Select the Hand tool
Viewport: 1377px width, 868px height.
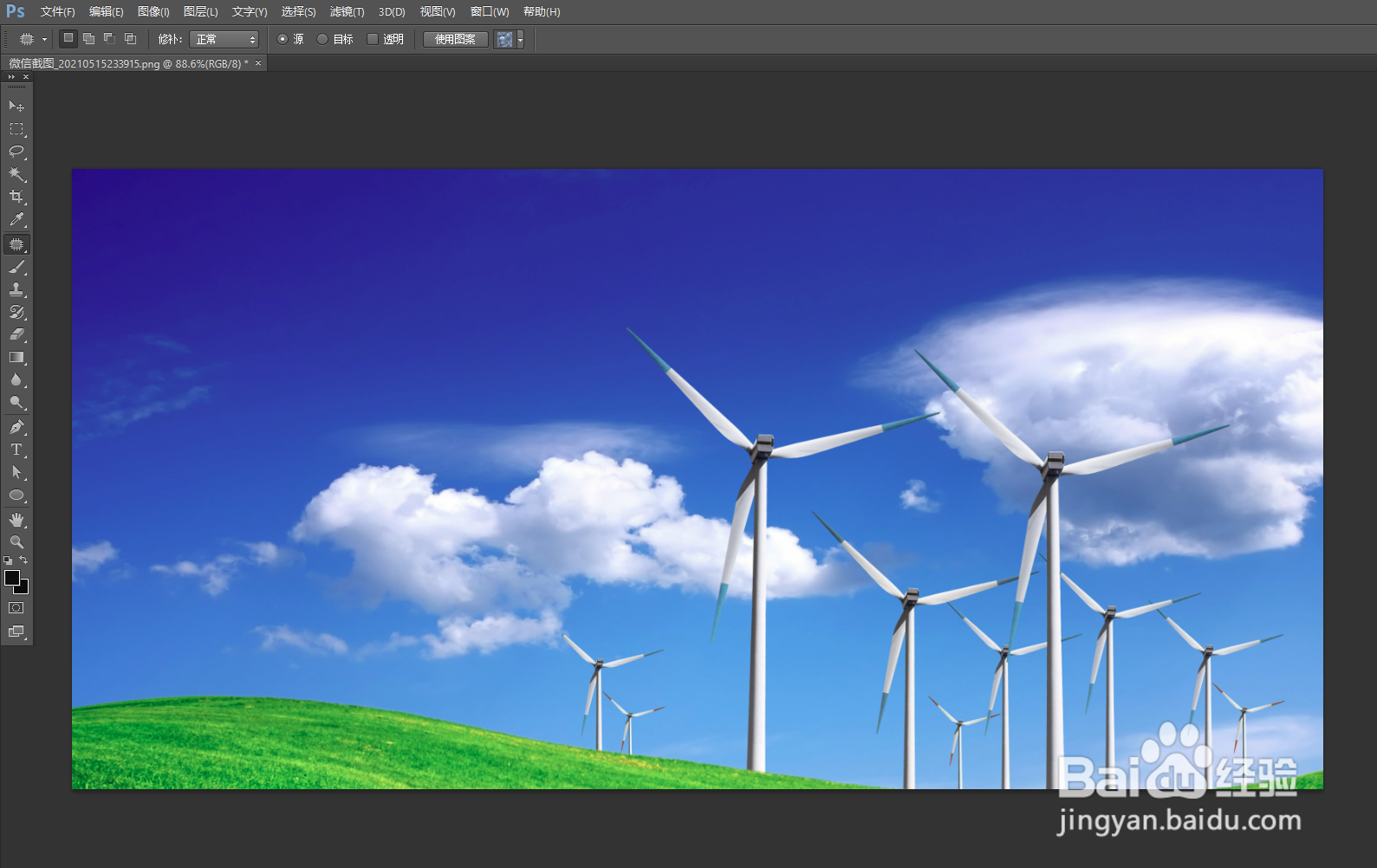point(16,520)
